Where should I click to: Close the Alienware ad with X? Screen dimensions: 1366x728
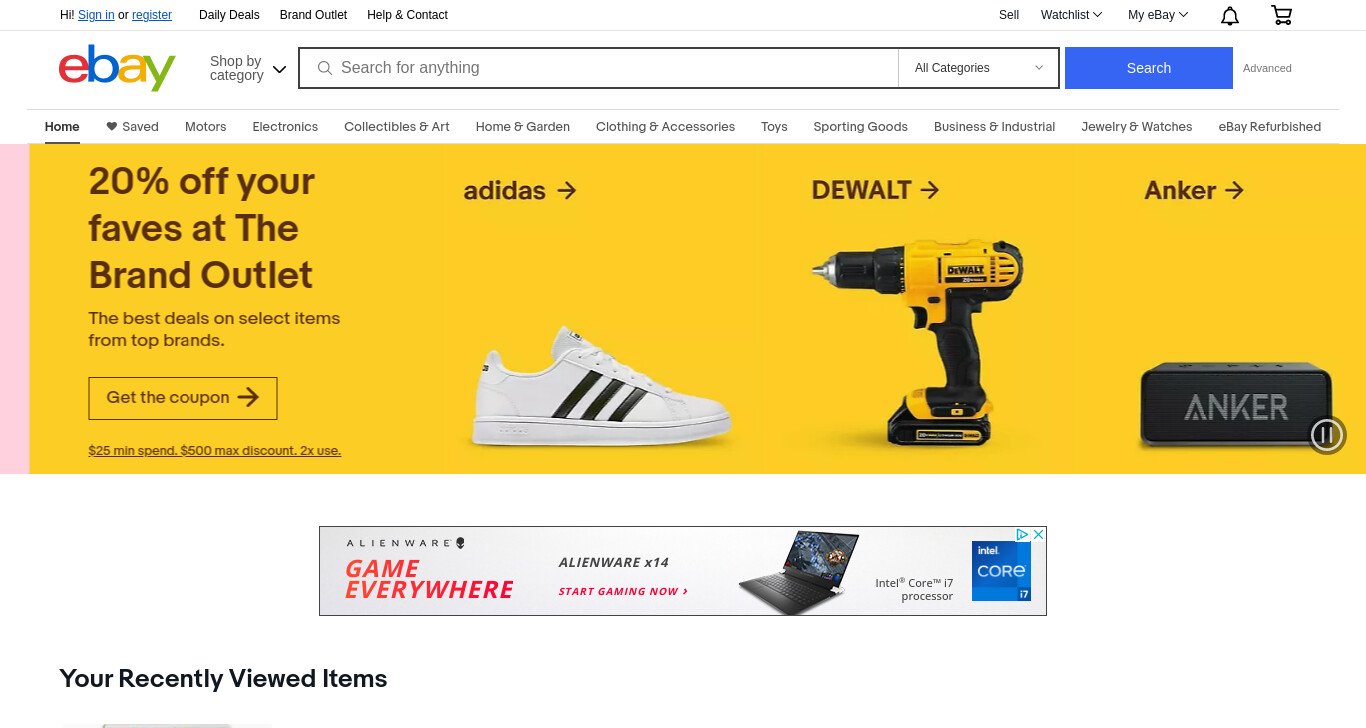tap(1038, 535)
